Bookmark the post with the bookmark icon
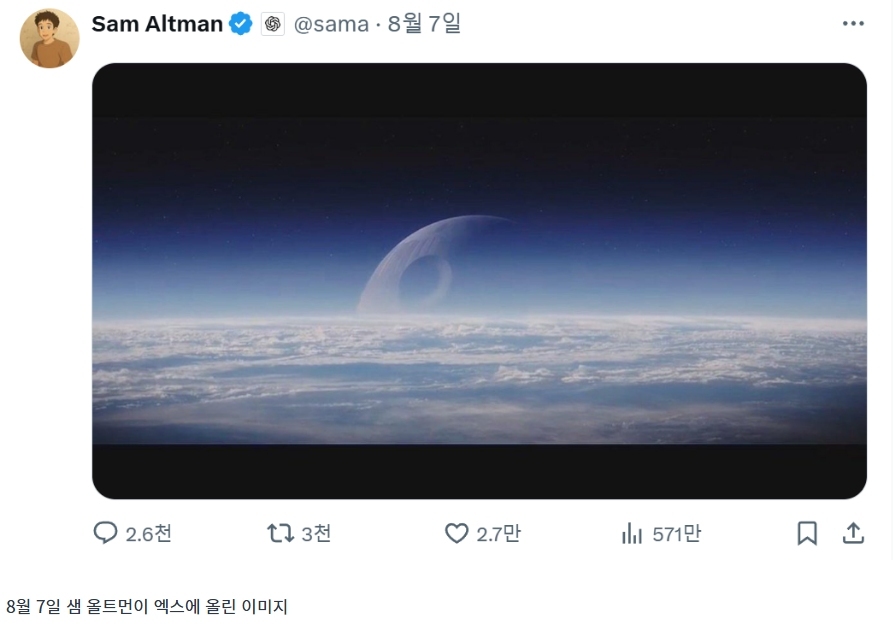 coord(807,533)
